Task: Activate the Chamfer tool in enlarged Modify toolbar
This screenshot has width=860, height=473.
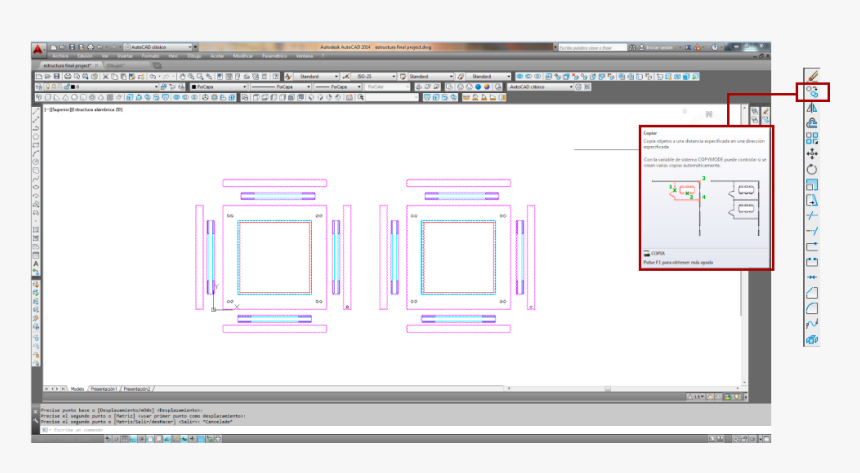Action: 812,293
